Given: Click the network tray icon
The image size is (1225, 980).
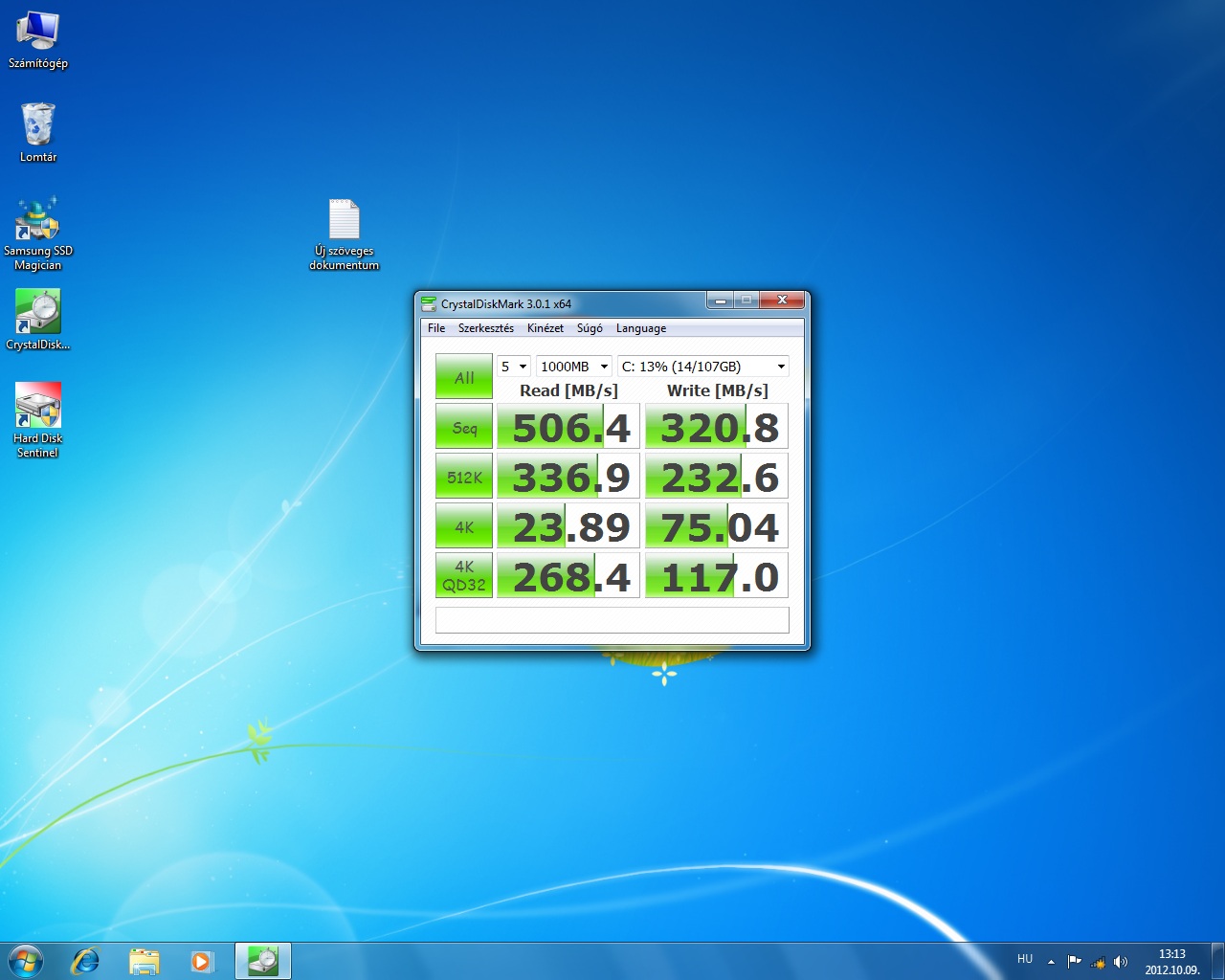Looking at the screenshot, I should 1098,961.
